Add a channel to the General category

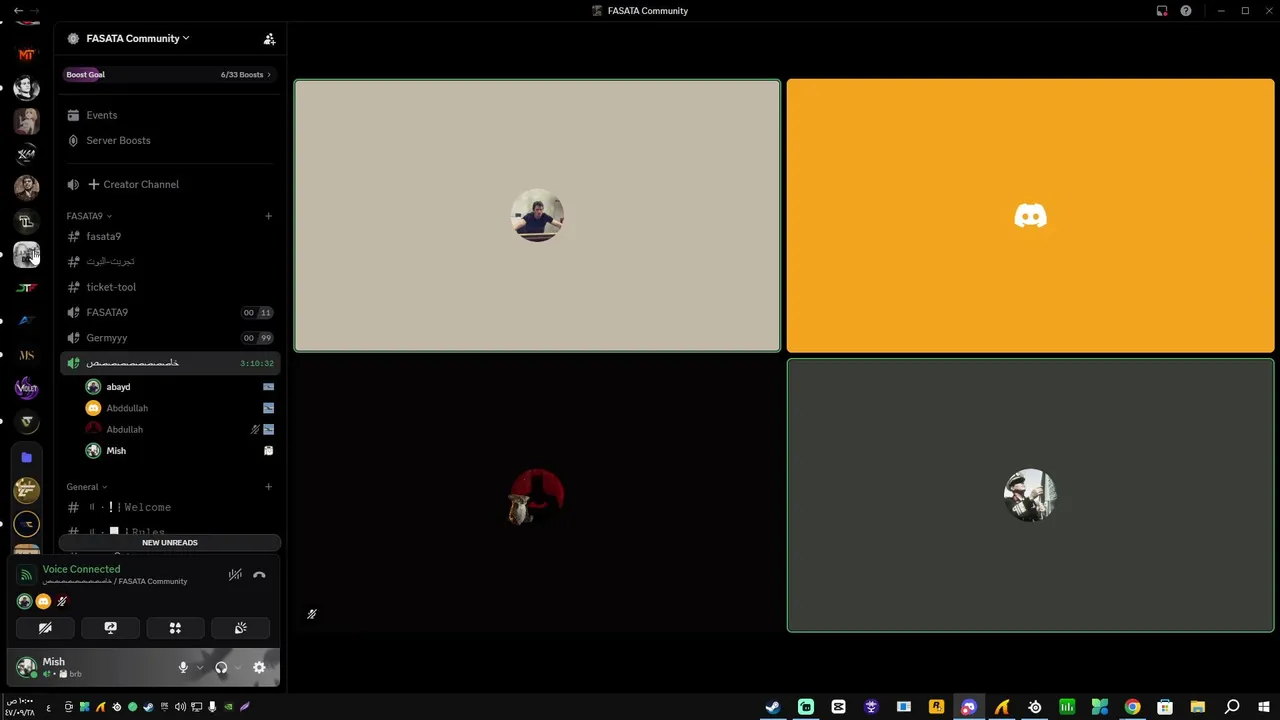[268, 487]
